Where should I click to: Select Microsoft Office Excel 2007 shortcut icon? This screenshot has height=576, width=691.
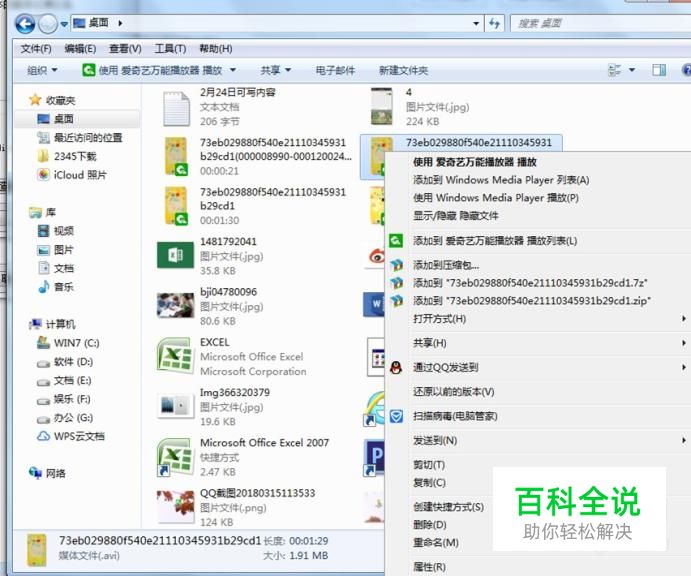[x=175, y=457]
